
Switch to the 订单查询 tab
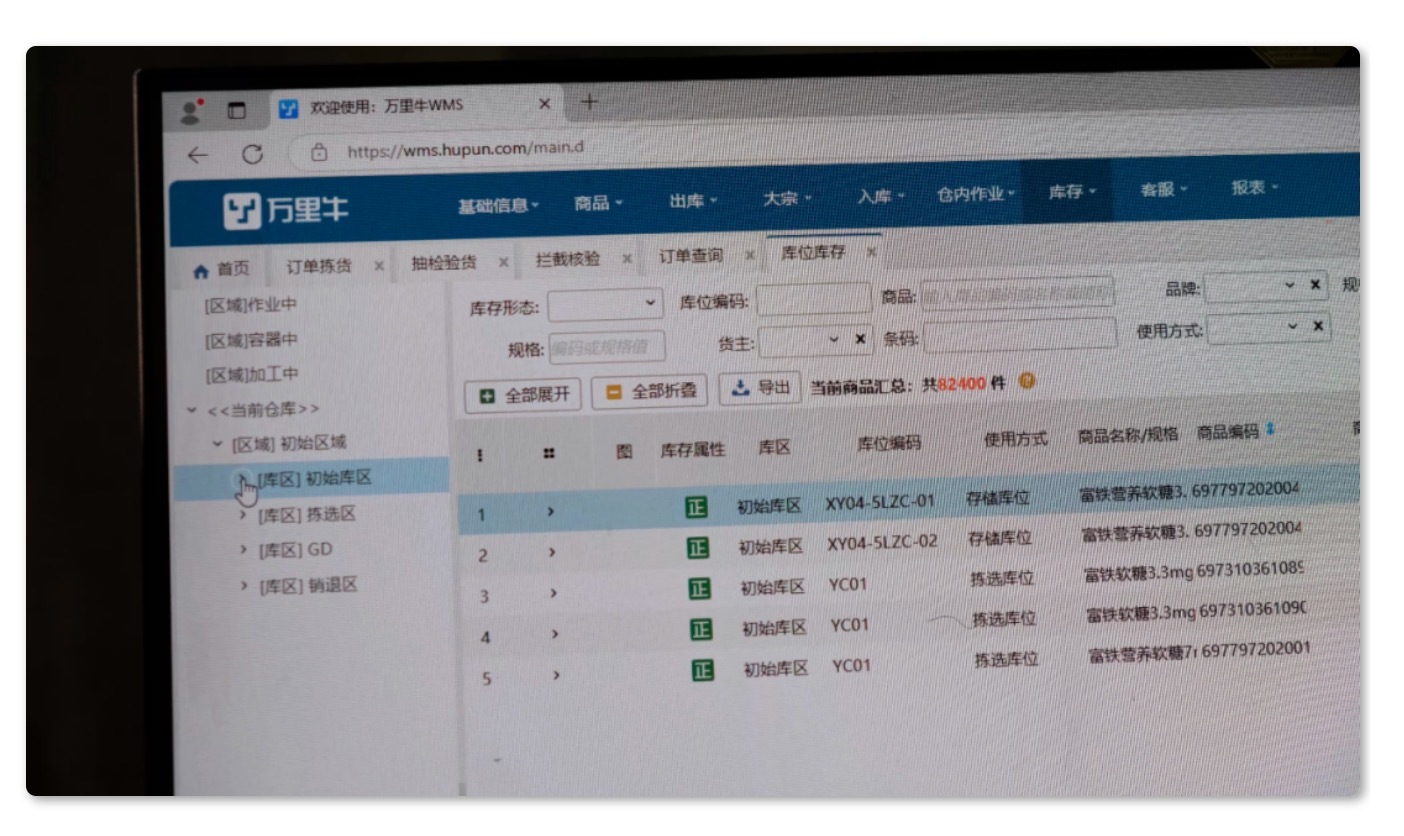(690, 256)
